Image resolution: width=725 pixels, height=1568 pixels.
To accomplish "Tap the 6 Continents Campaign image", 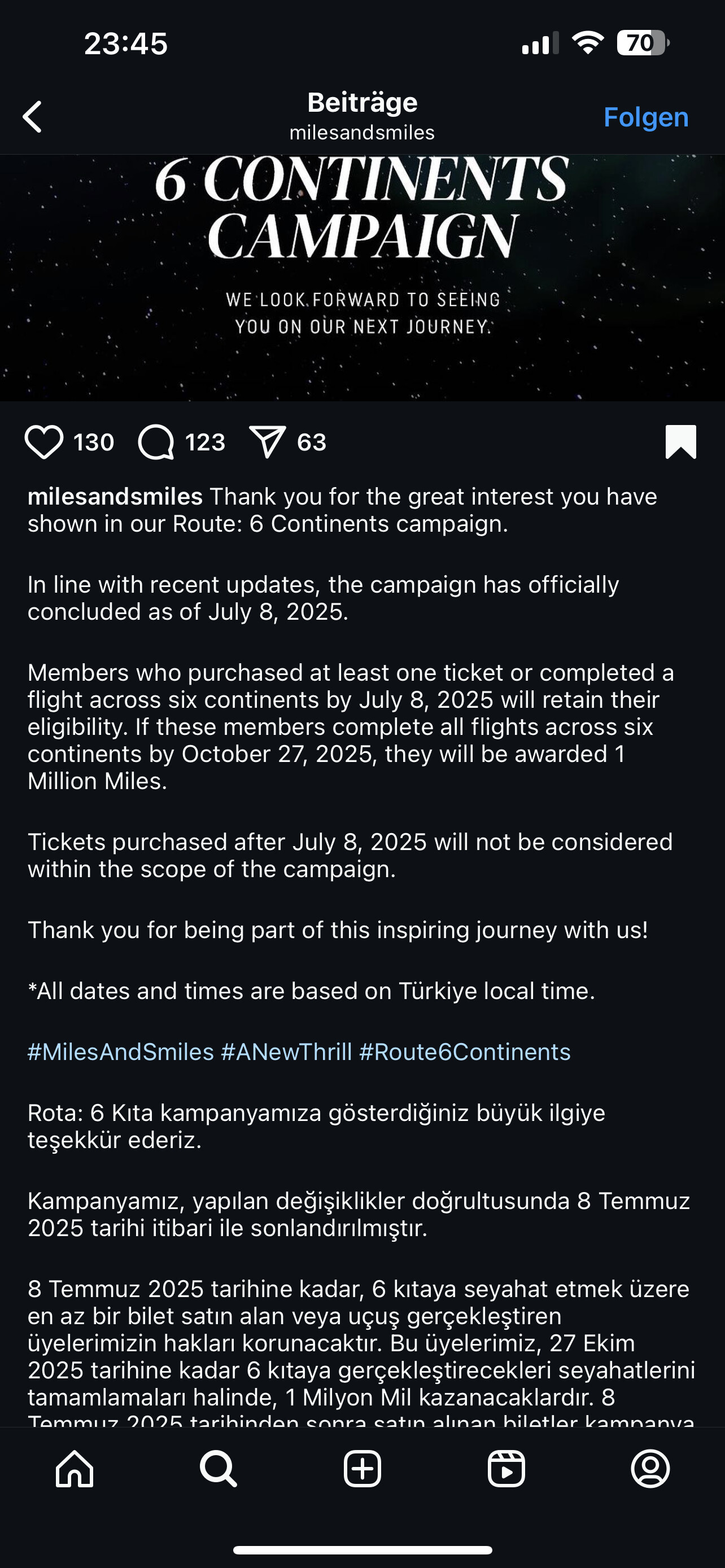I will point(362,277).
